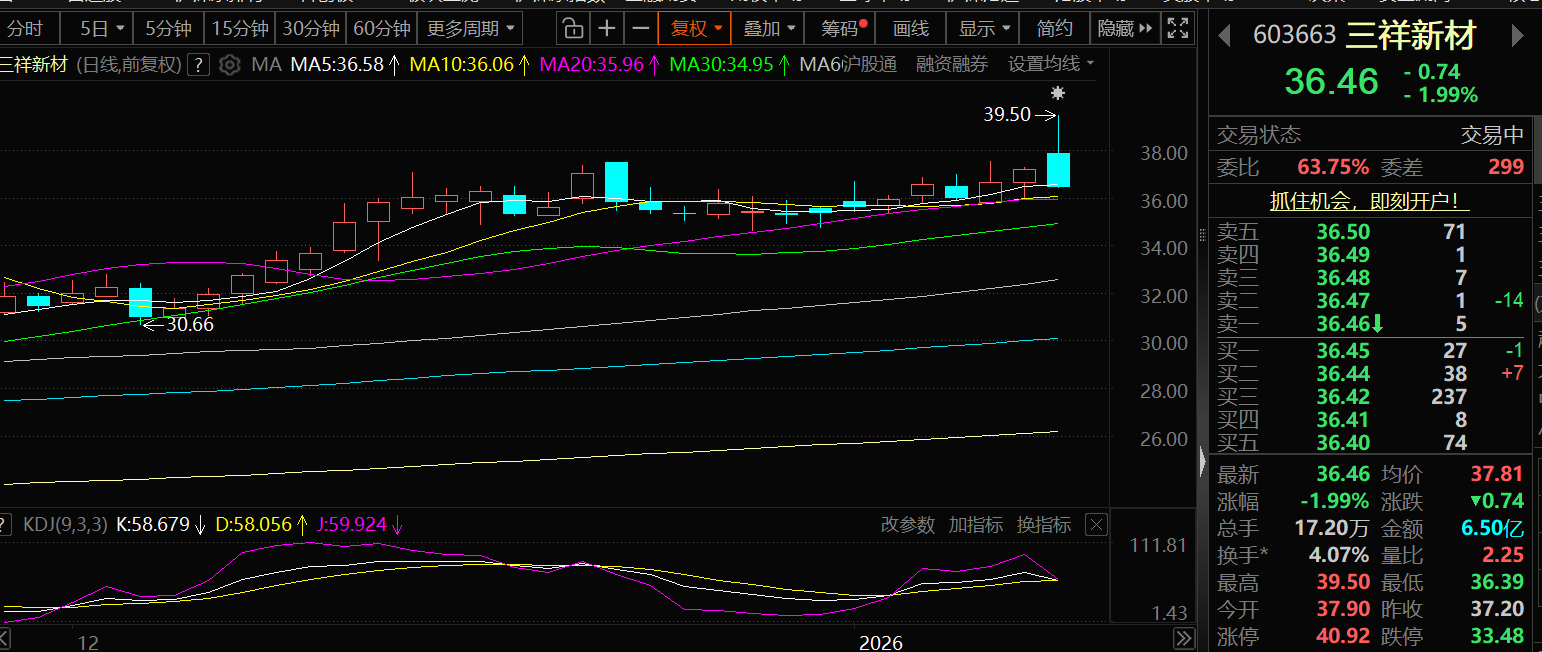Go to next stock with right arrow
This screenshot has width=1542, height=652.
click(x=1517, y=36)
